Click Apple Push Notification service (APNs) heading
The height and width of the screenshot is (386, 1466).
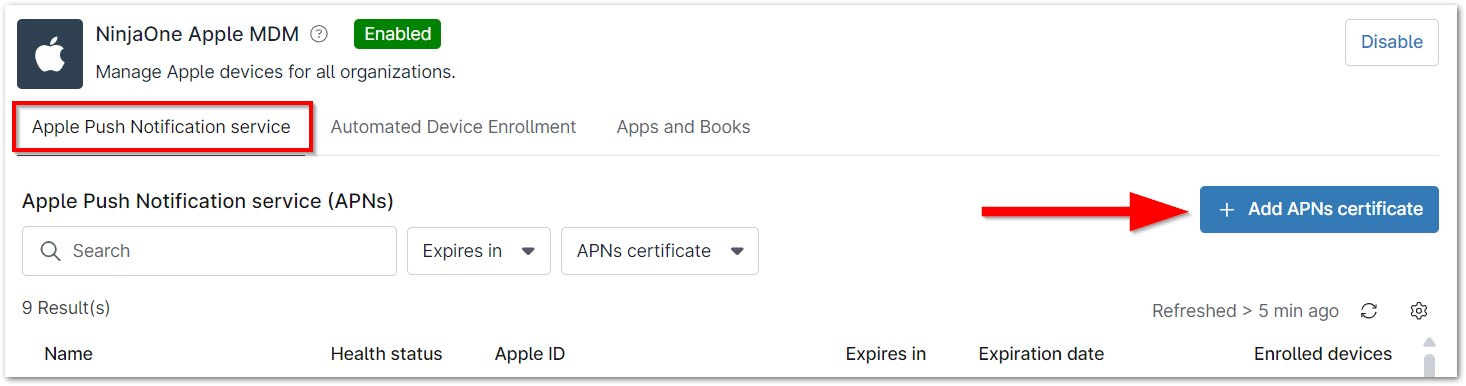pyautogui.click(x=208, y=201)
